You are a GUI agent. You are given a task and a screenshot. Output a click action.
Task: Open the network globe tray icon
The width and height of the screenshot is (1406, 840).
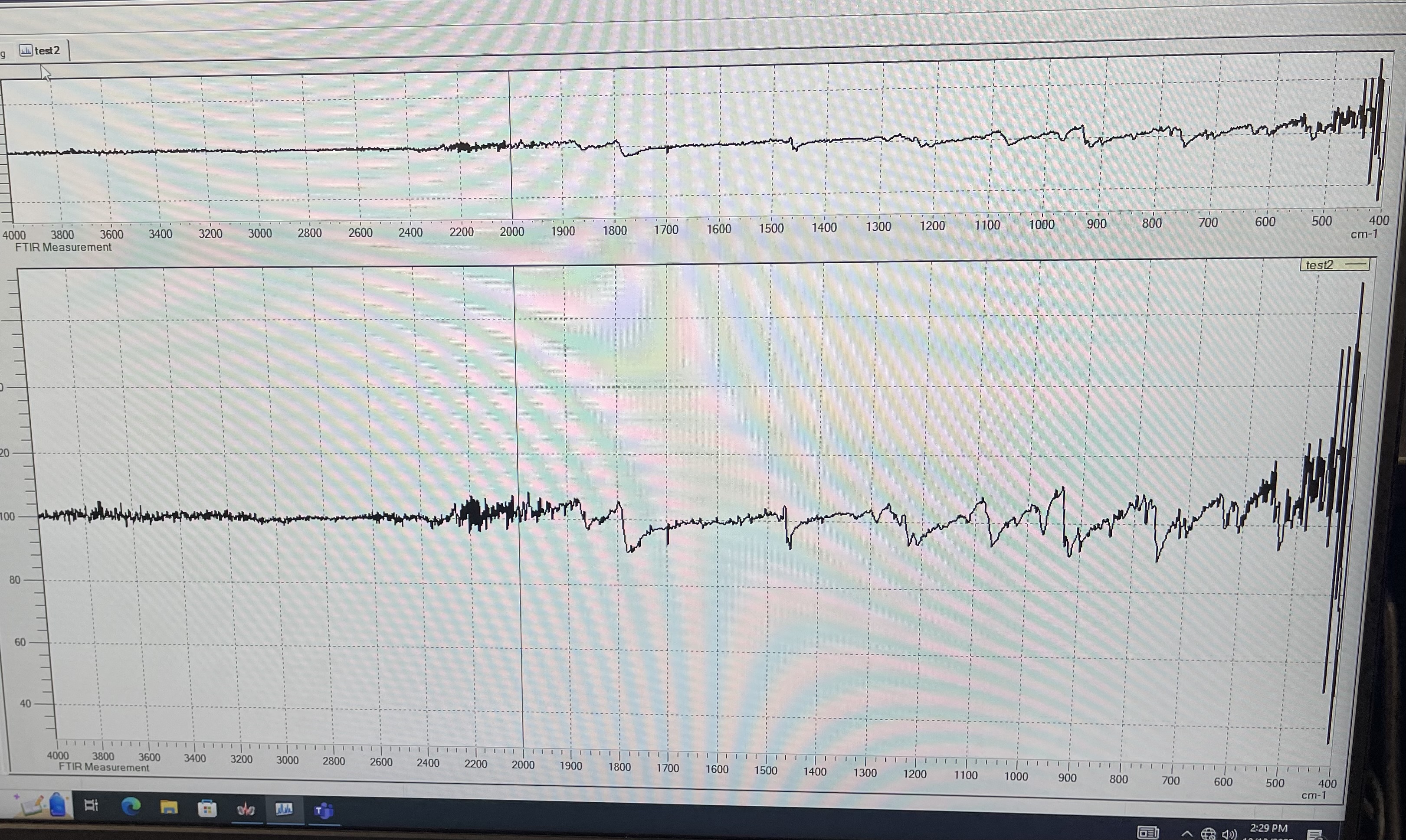tap(1208, 834)
